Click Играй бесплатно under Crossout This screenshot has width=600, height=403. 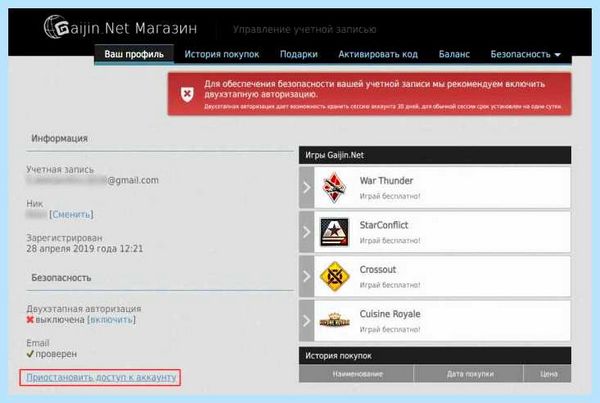tap(390, 285)
